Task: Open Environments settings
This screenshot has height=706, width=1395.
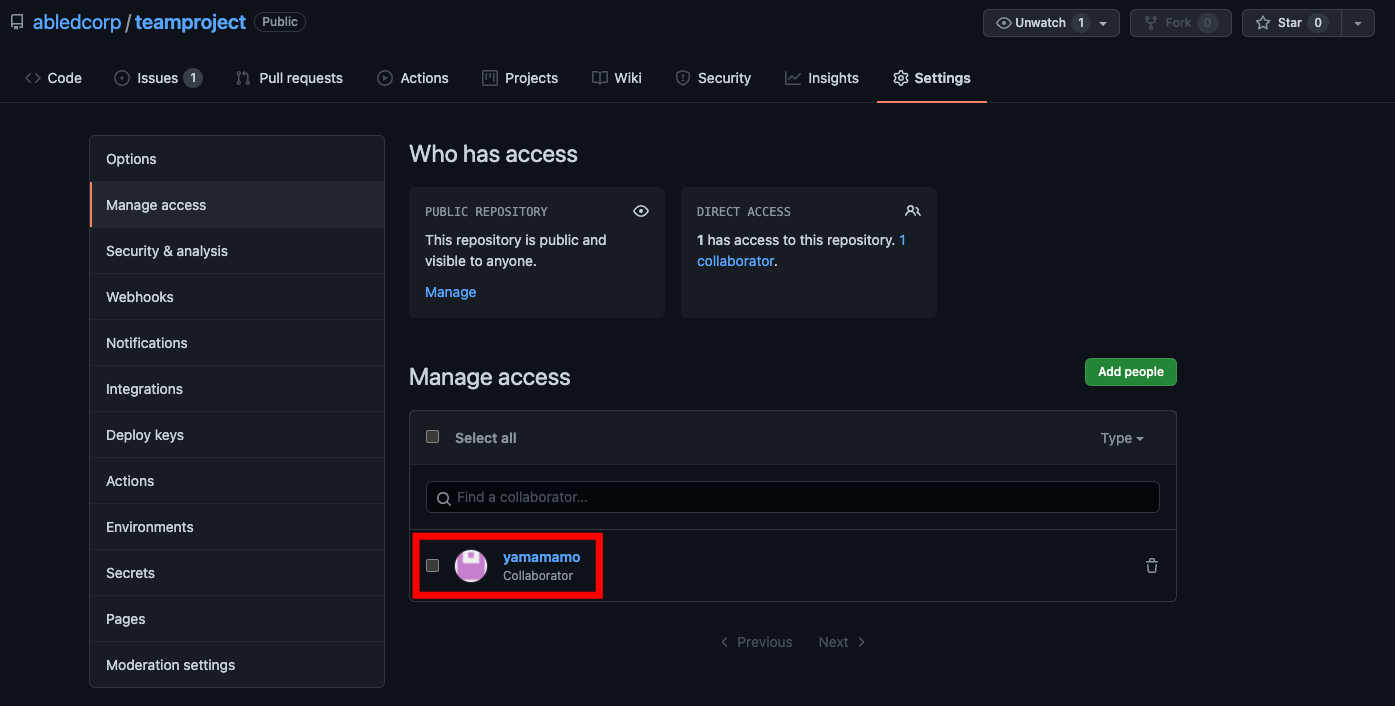Action: tap(237, 527)
